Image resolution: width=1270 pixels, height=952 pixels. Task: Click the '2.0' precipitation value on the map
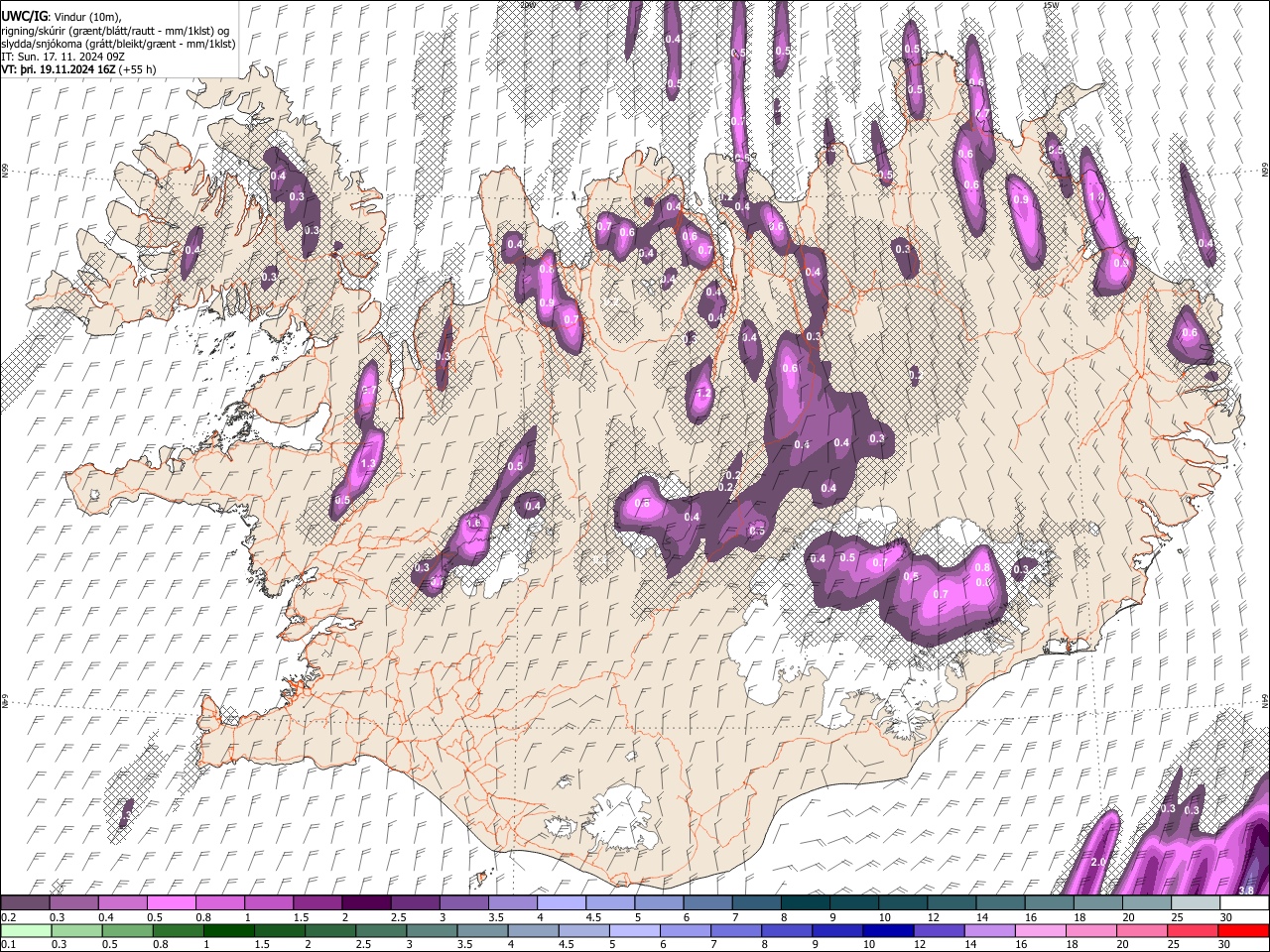click(1098, 863)
